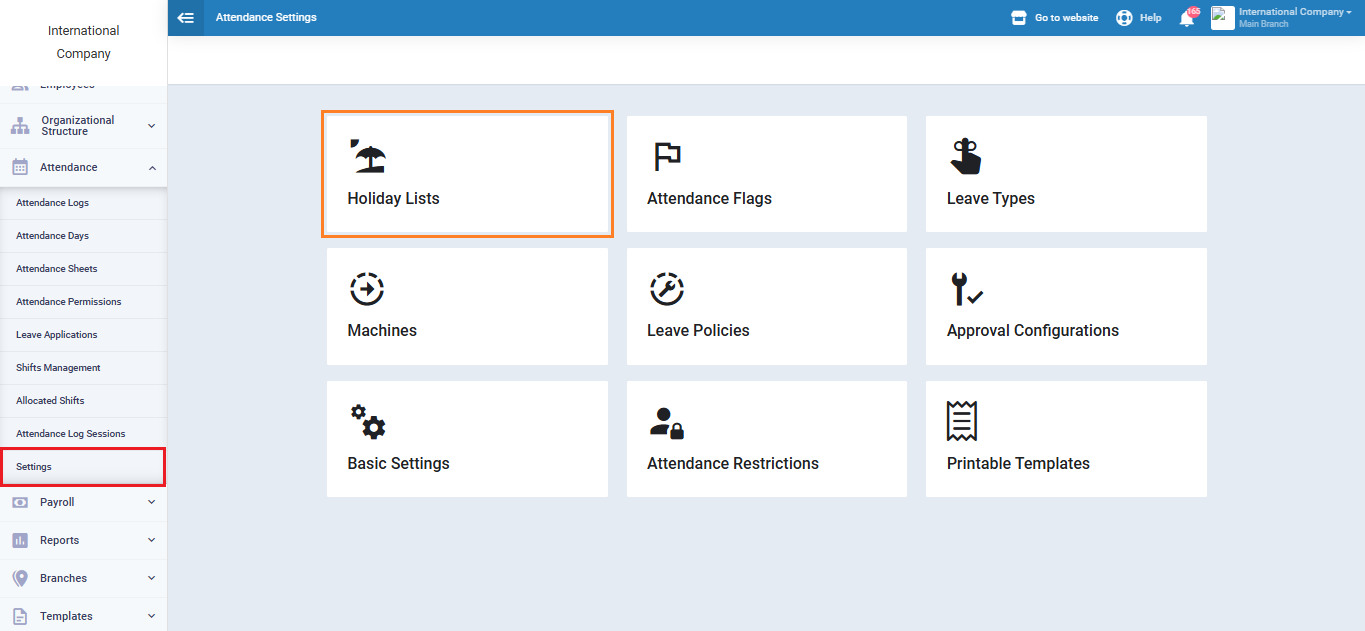Click the Leave Policies wrench icon

coord(666,289)
